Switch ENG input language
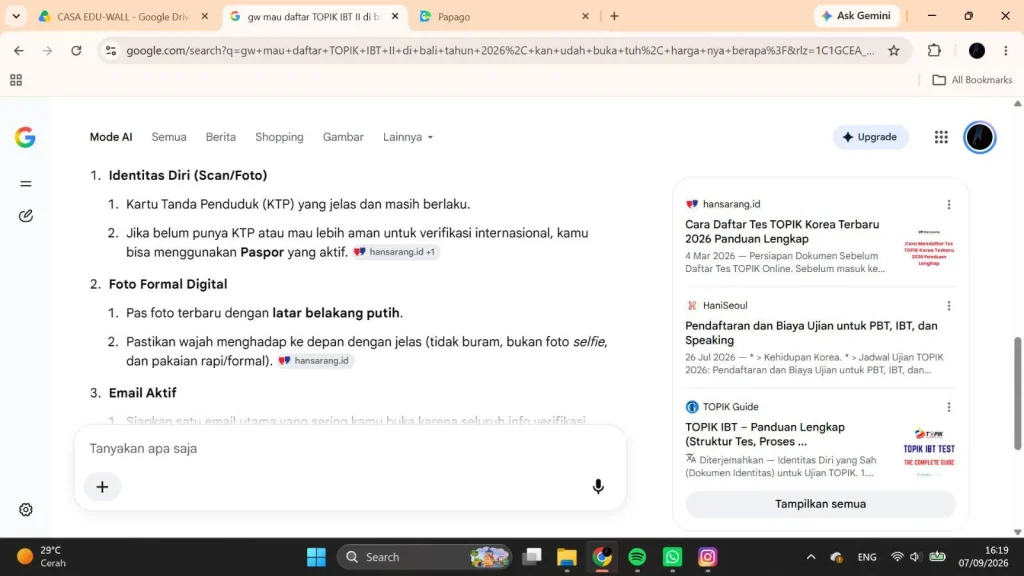The image size is (1024, 576). point(867,557)
